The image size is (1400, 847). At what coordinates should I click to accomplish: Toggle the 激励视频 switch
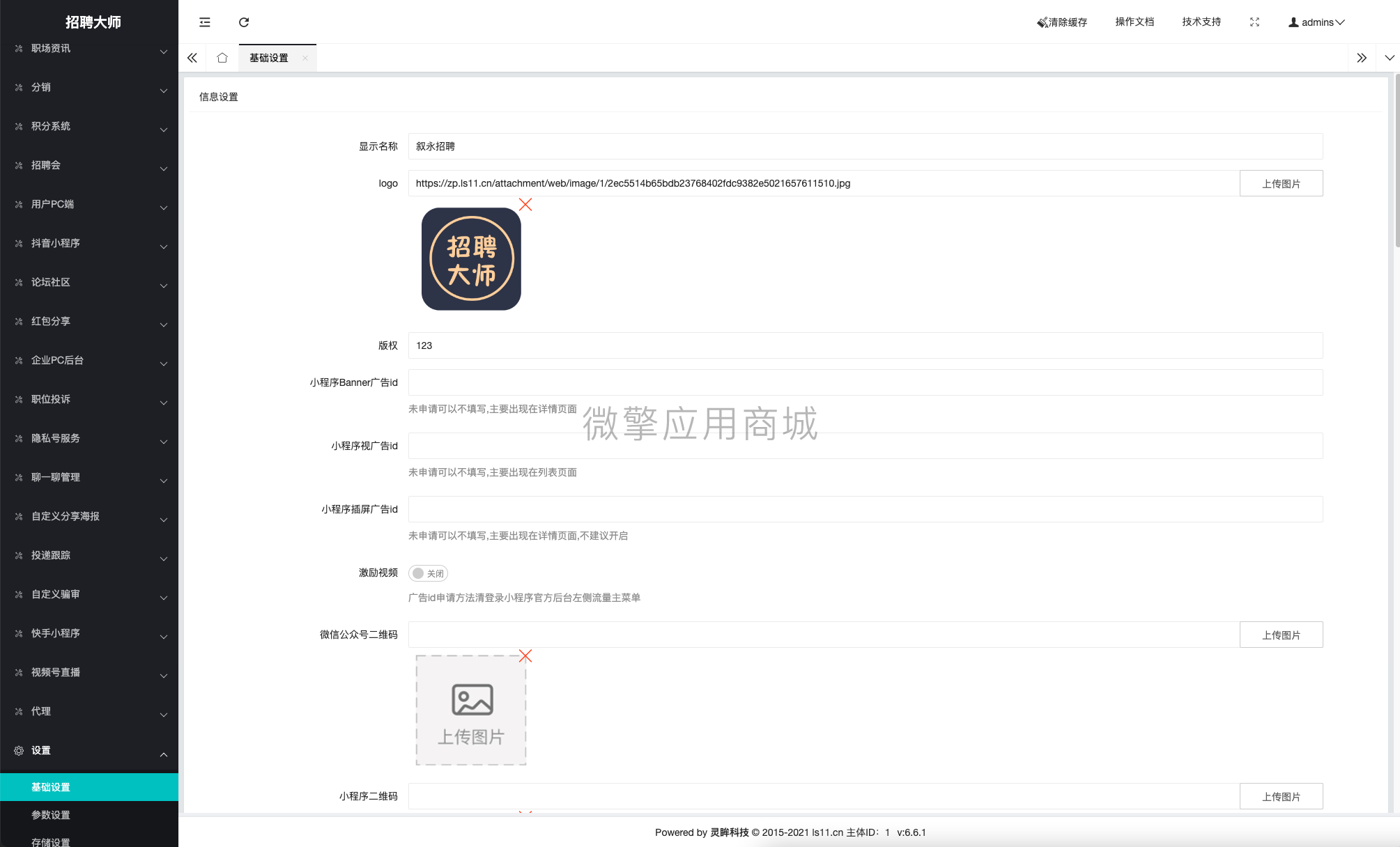point(428,573)
